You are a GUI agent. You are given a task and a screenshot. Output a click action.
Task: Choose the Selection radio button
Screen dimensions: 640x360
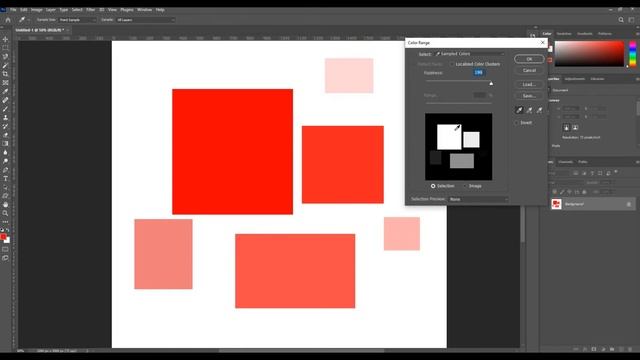(x=433, y=186)
